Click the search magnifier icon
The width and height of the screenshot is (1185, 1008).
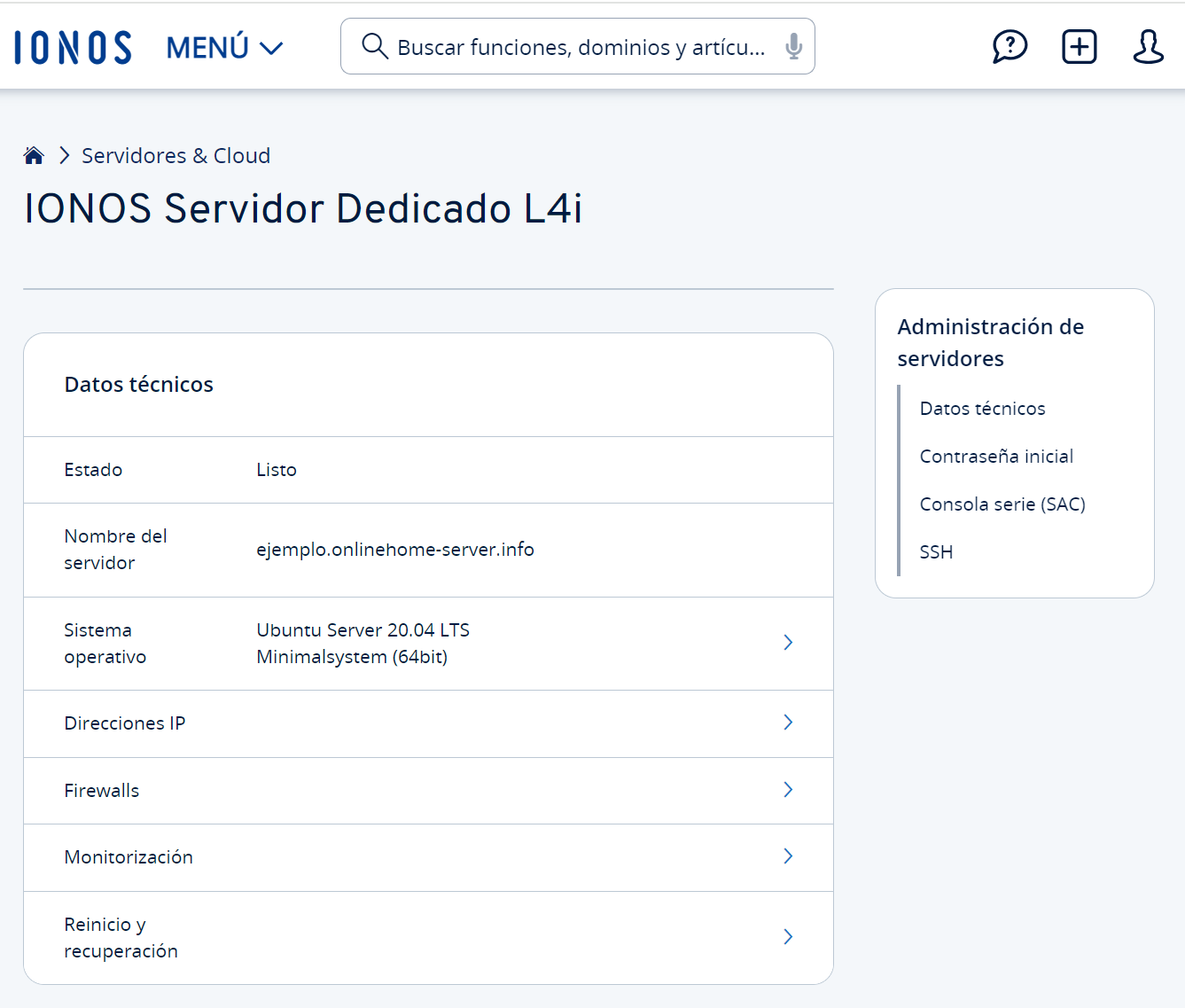pyautogui.click(x=375, y=46)
